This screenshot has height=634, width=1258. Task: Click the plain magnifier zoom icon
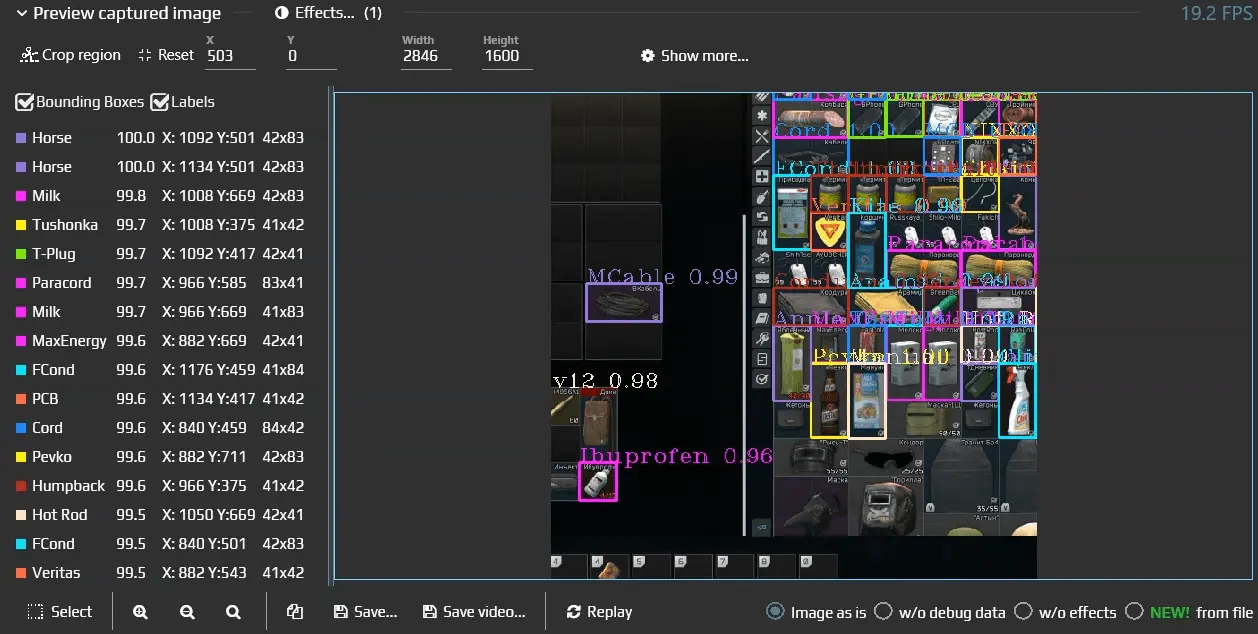pos(234,611)
